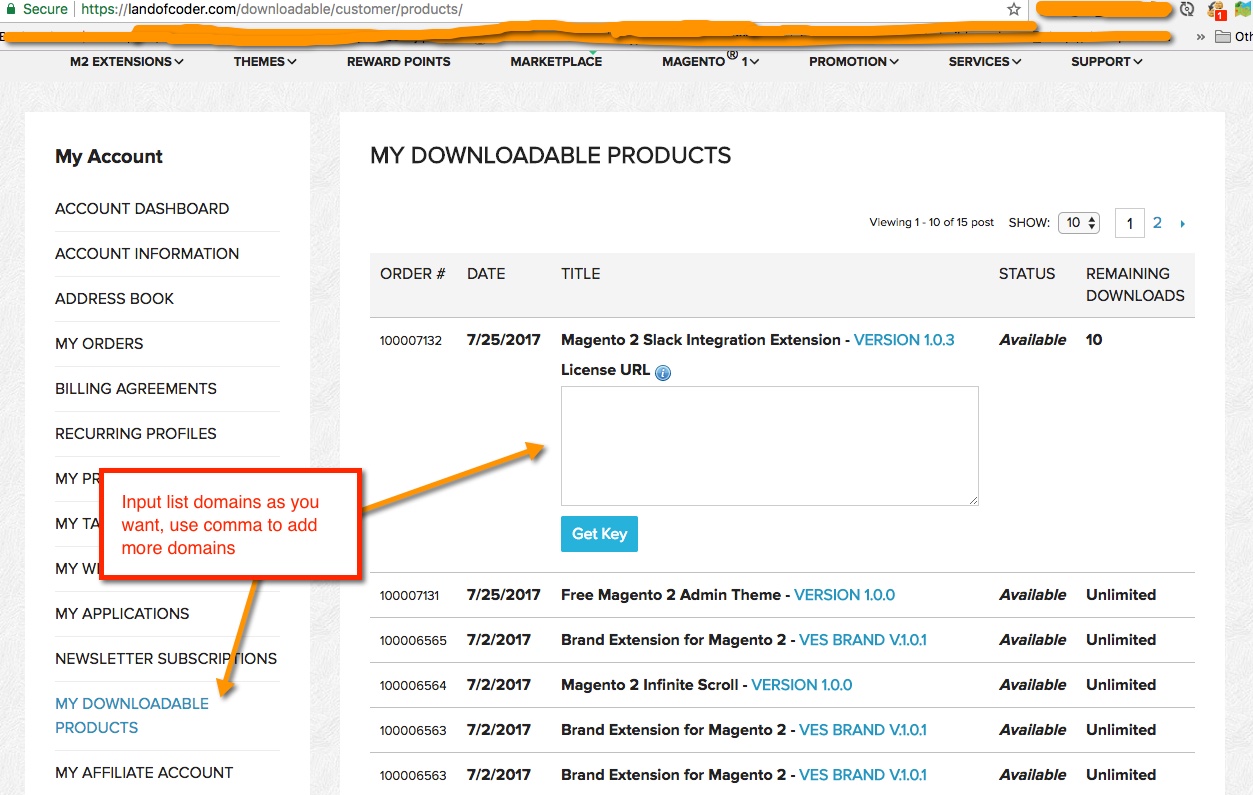Screen dimensions: 1253x795
Task: Click the Magento 2 Infinite Scroll title
Action: 649,685
